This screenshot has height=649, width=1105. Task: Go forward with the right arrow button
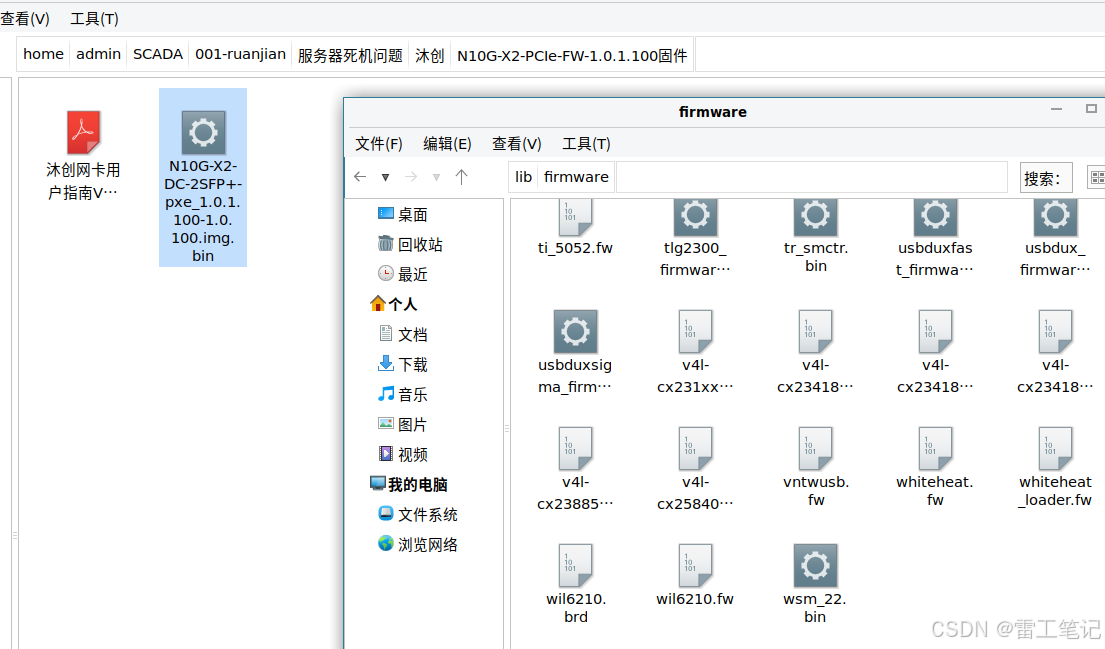411,177
